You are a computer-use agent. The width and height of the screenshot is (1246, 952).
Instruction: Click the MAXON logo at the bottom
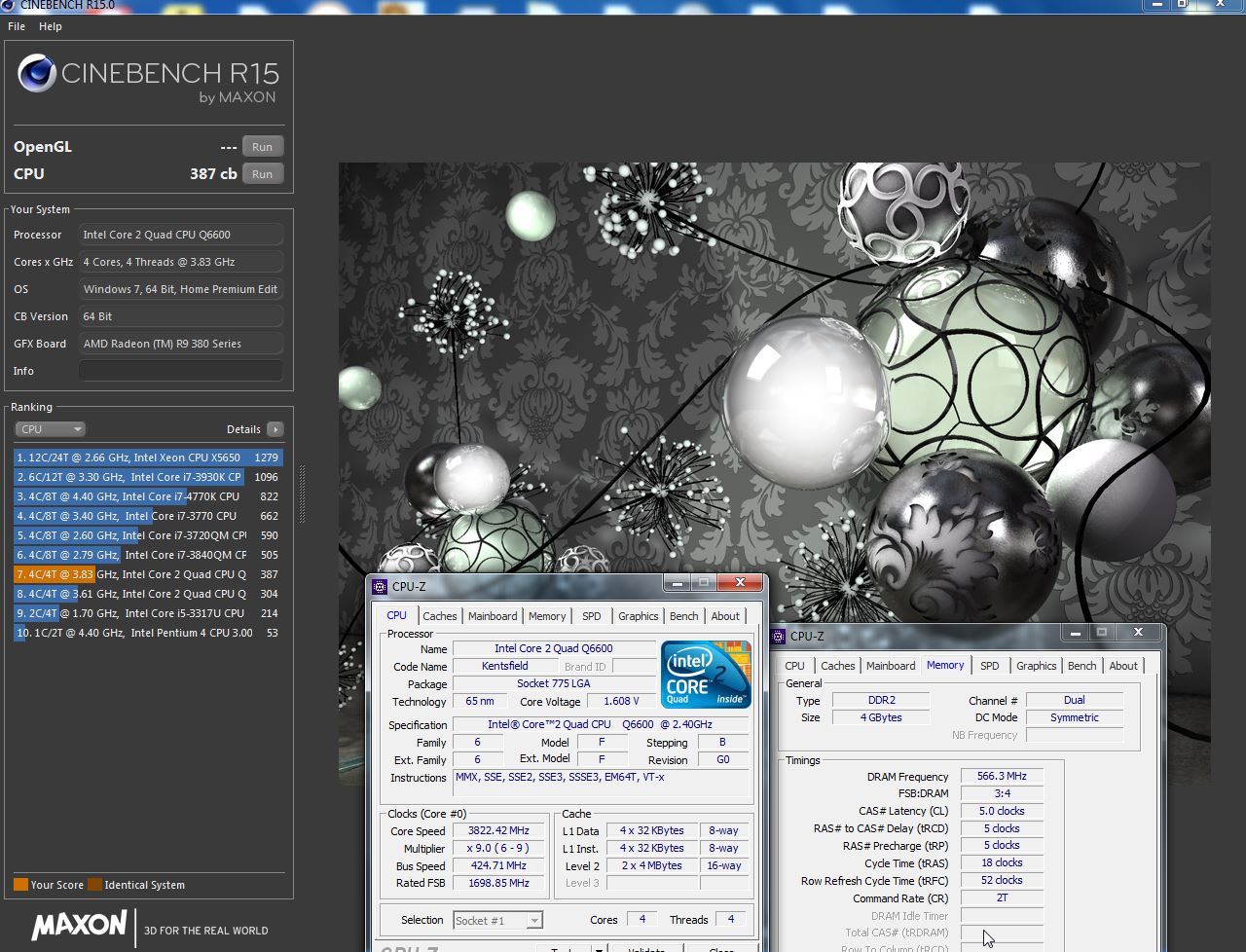tap(79, 925)
